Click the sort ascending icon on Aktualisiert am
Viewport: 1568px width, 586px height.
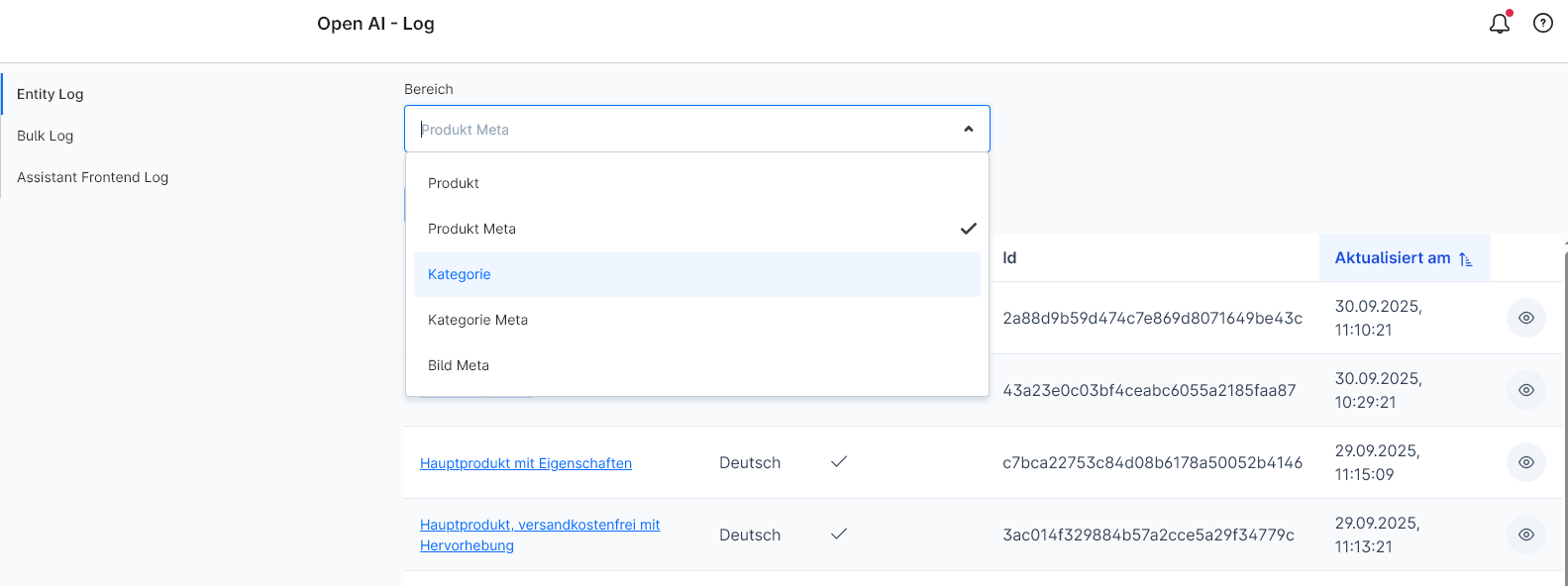tap(1466, 258)
